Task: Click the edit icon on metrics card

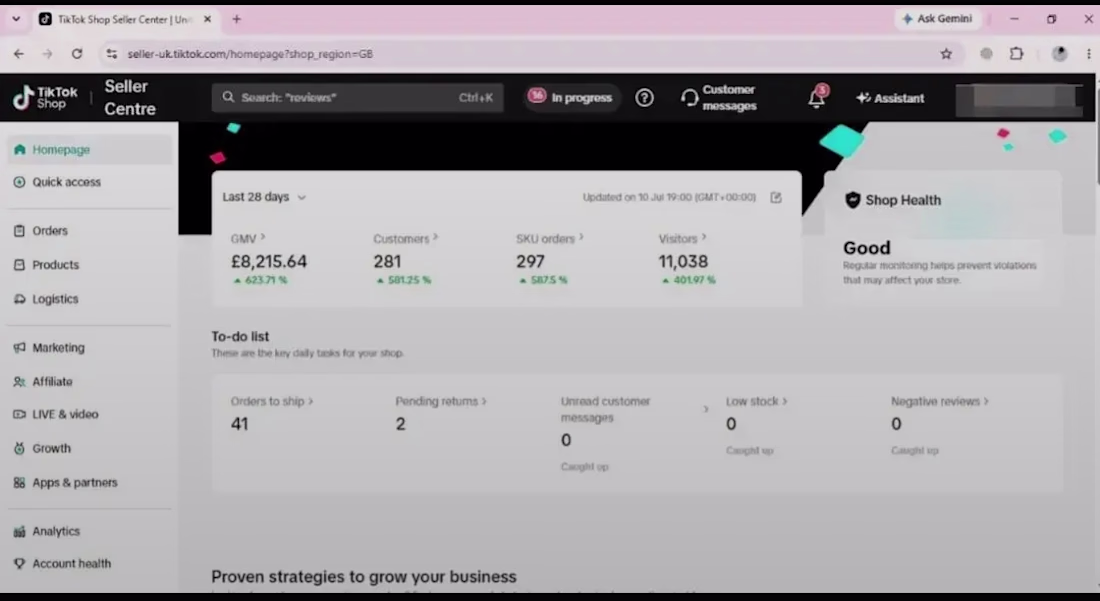Action: 776,197
